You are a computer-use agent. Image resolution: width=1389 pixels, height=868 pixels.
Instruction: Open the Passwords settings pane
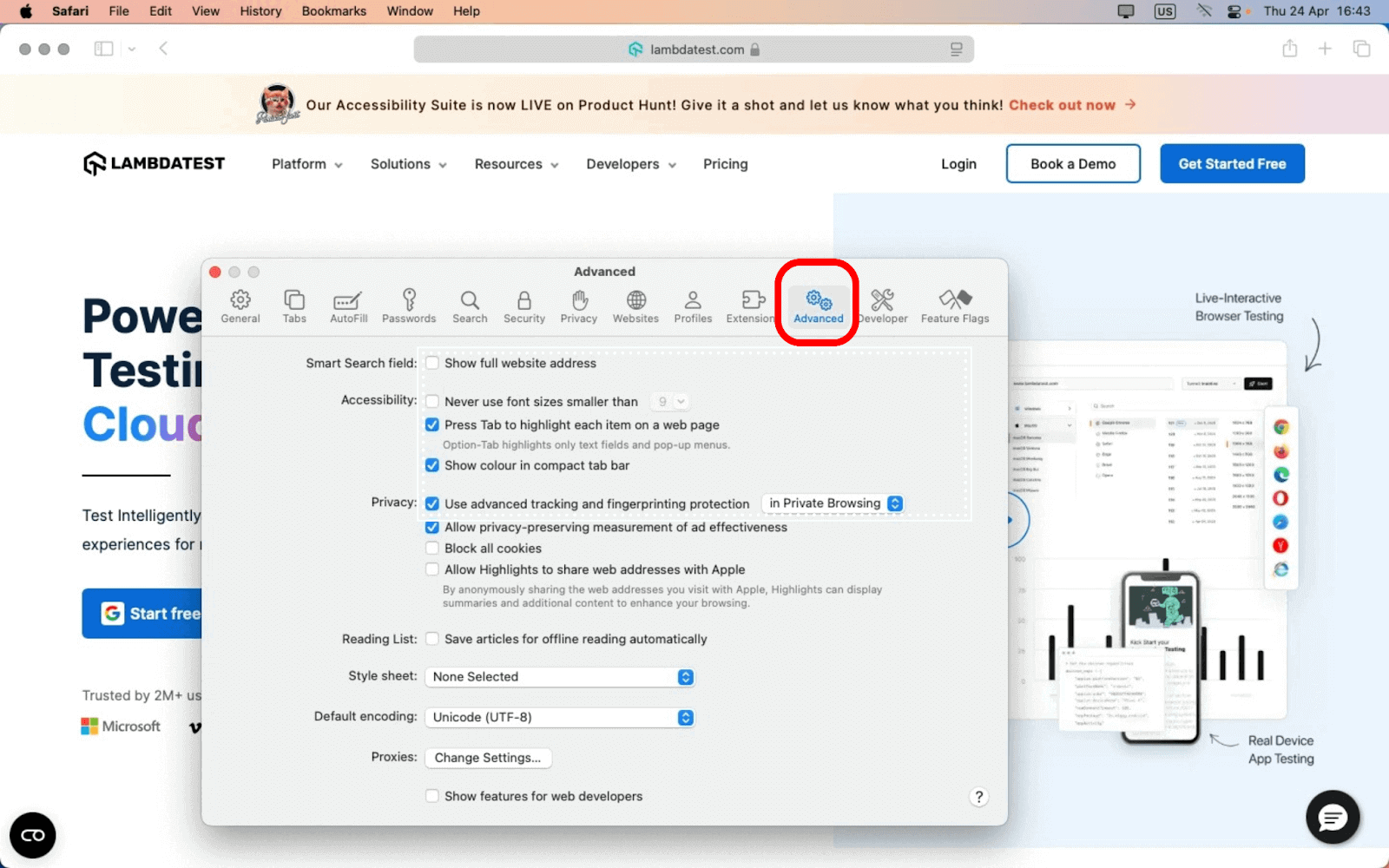coord(409,307)
